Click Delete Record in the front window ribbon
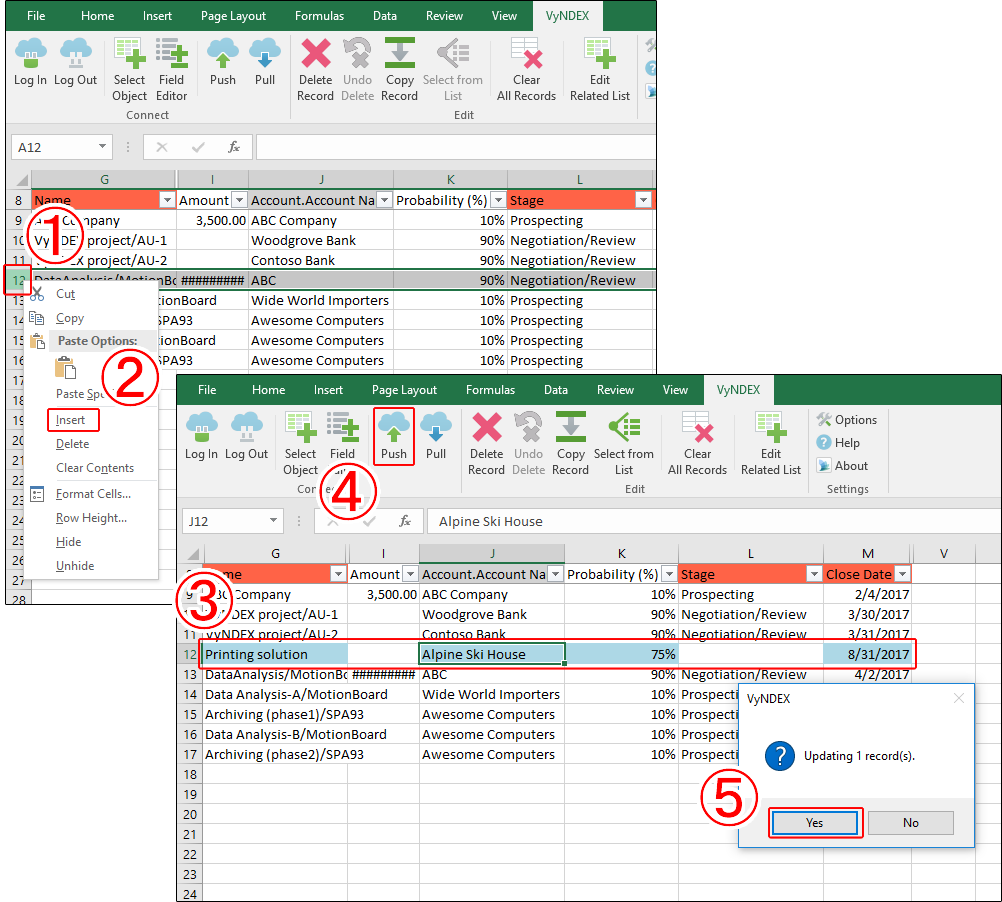 486,444
